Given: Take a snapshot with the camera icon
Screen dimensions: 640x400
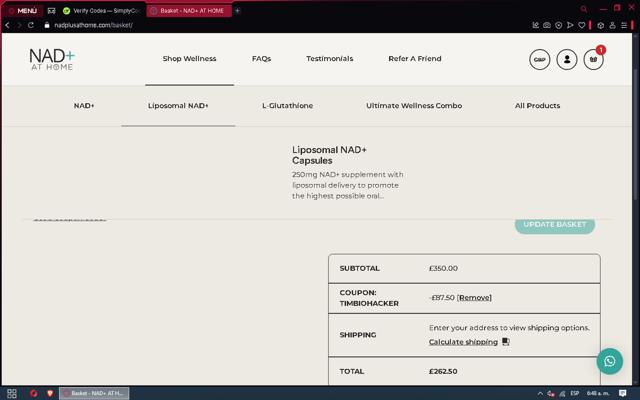Looking at the screenshot, I should point(547,25).
